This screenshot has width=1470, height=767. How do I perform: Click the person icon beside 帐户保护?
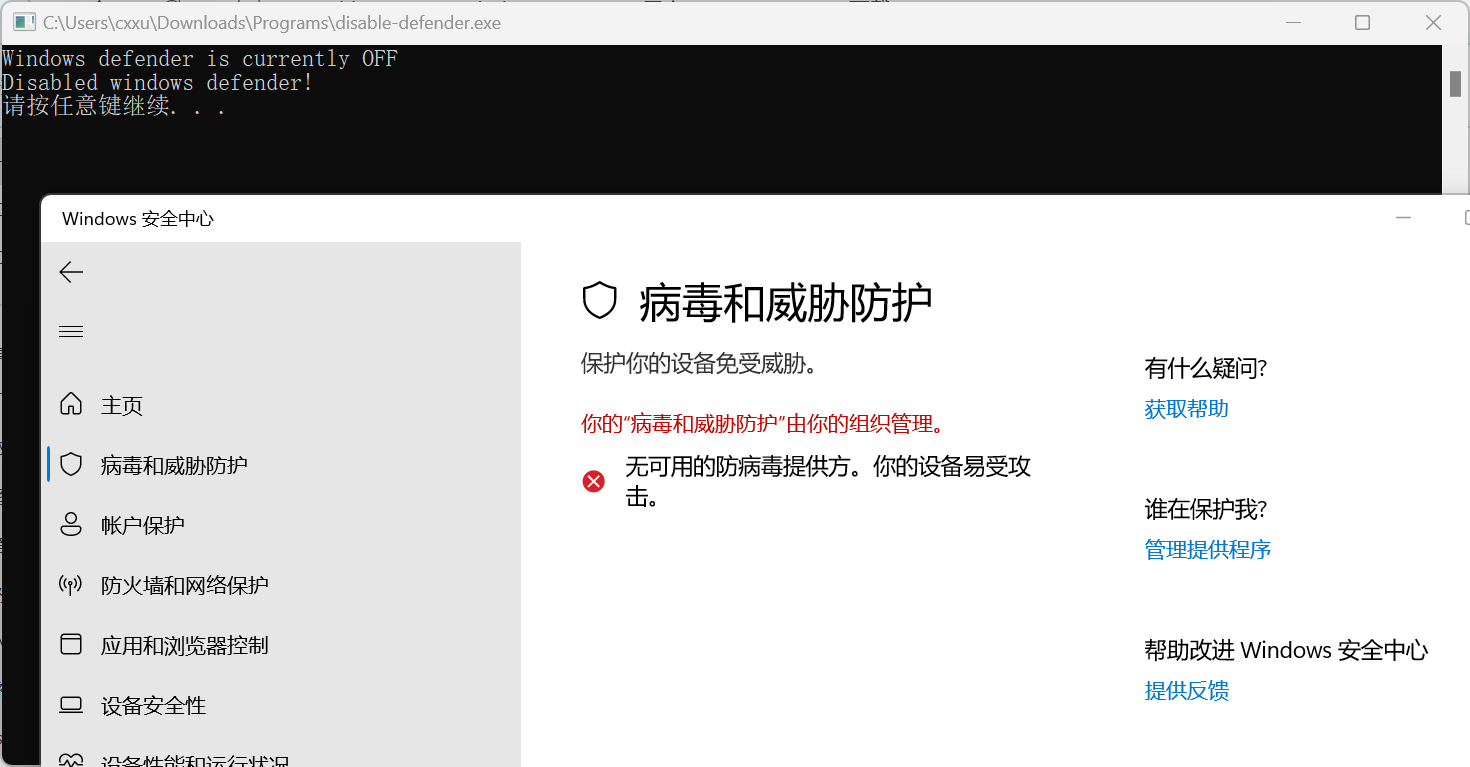[x=71, y=525]
